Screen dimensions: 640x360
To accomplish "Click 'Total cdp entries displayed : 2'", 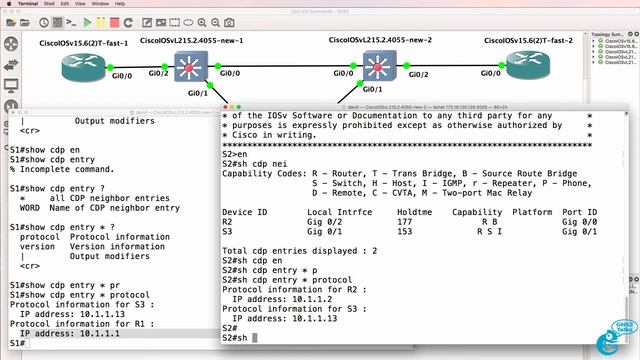I will click(300, 251).
